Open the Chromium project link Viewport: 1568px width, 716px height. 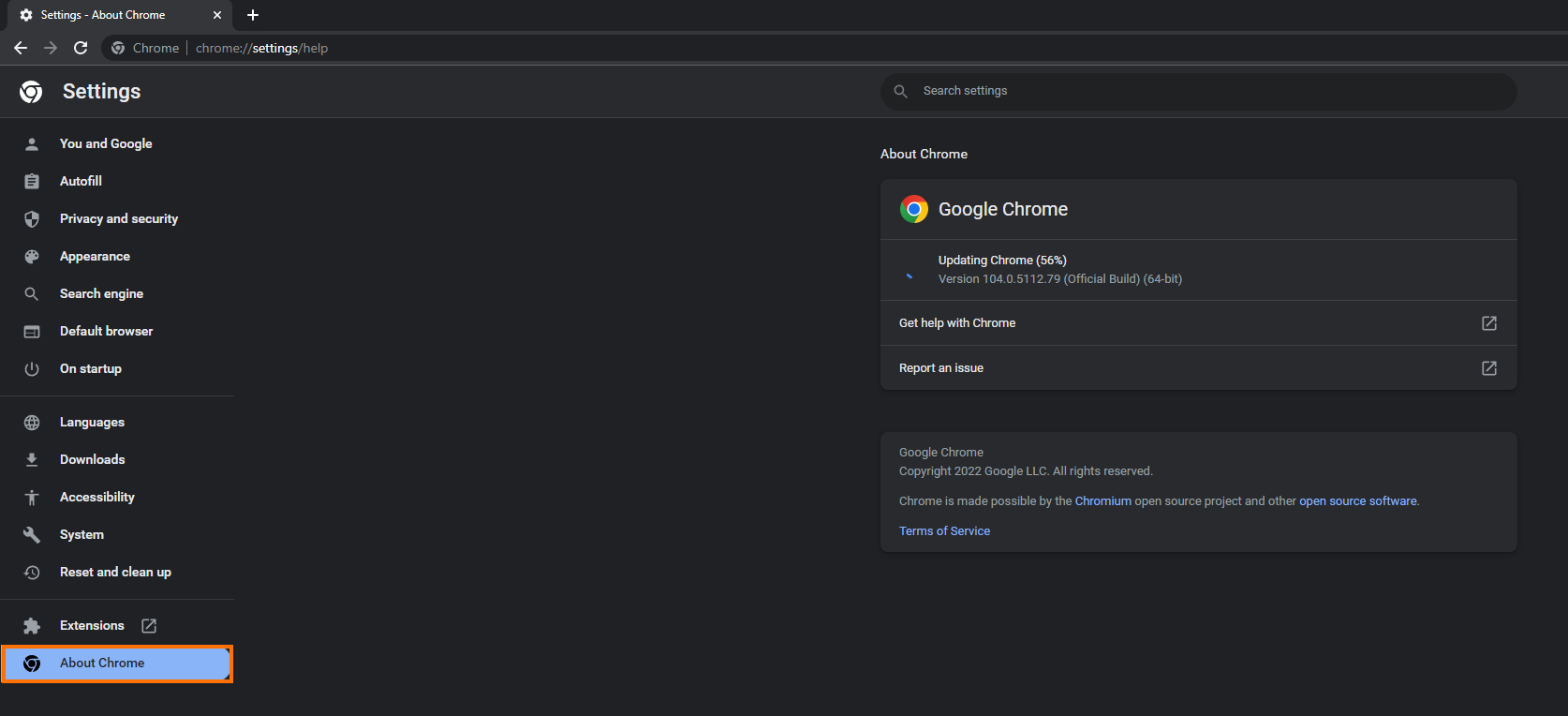1102,501
